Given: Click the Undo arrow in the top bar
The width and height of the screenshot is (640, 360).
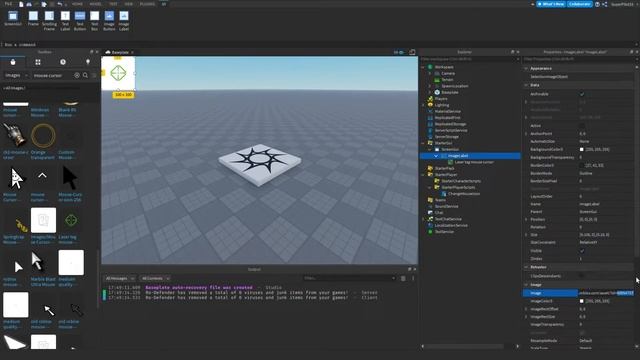Looking at the screenshot, I should 60,4.
